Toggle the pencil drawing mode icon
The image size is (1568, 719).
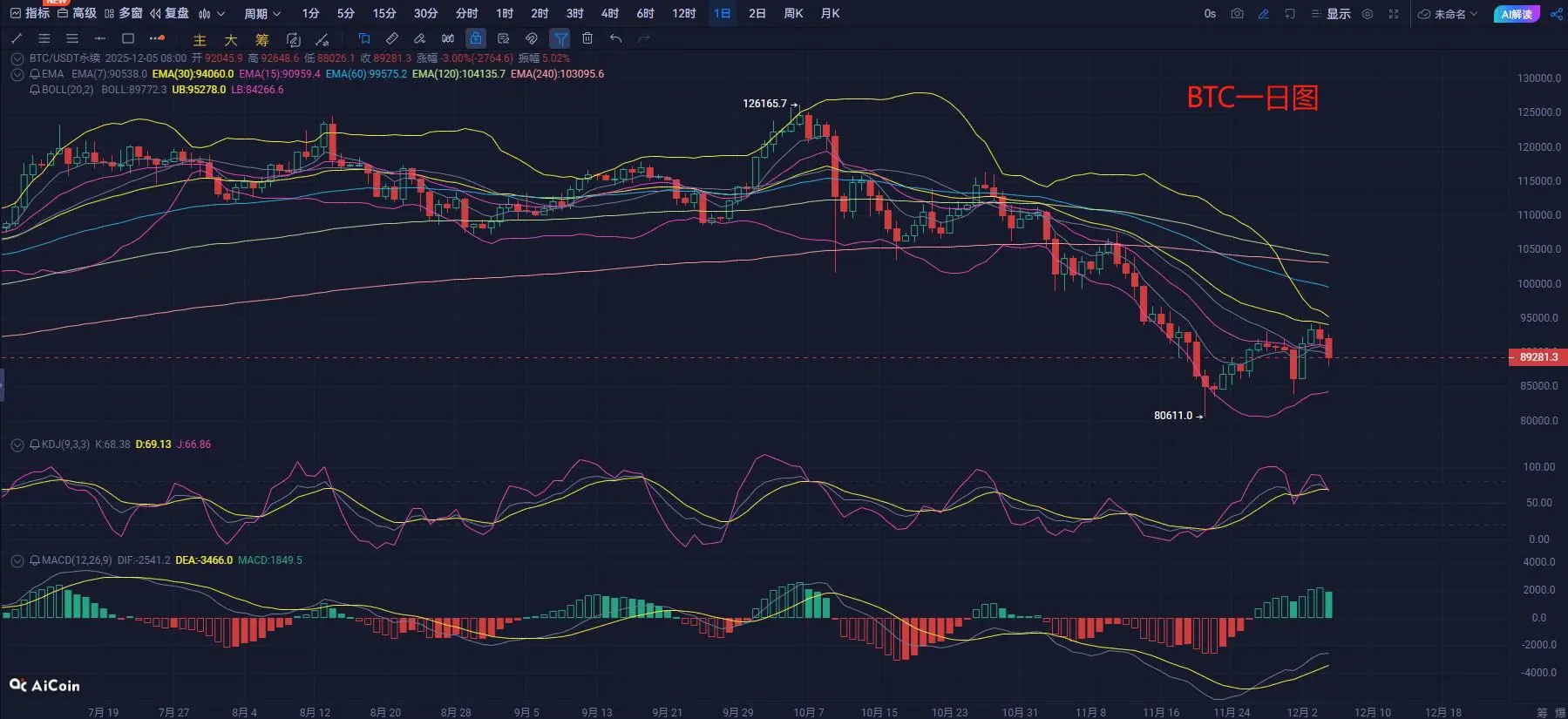point(1263,14)
